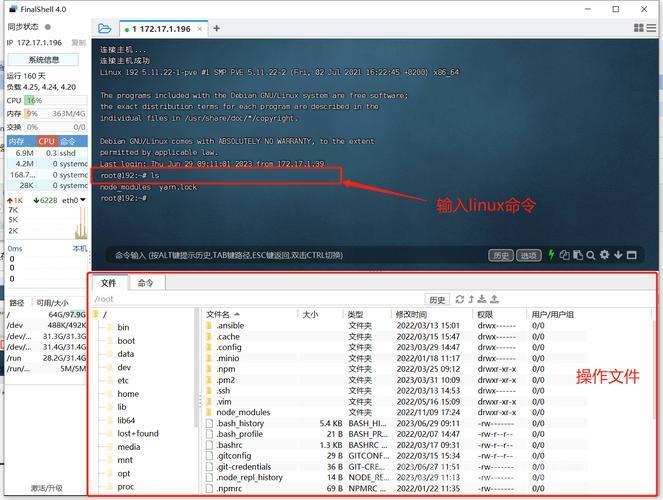Click the 激活/升级 link

[x=47, y=488]
